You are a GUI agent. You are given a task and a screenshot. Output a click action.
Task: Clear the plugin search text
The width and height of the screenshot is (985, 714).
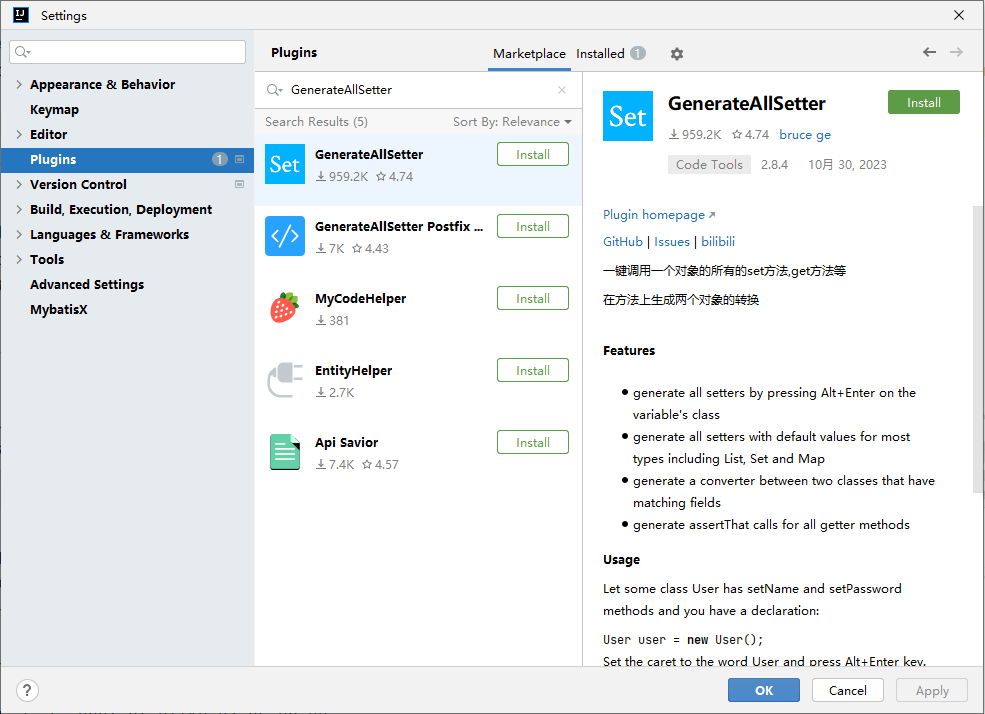click(x=562, y=90)
